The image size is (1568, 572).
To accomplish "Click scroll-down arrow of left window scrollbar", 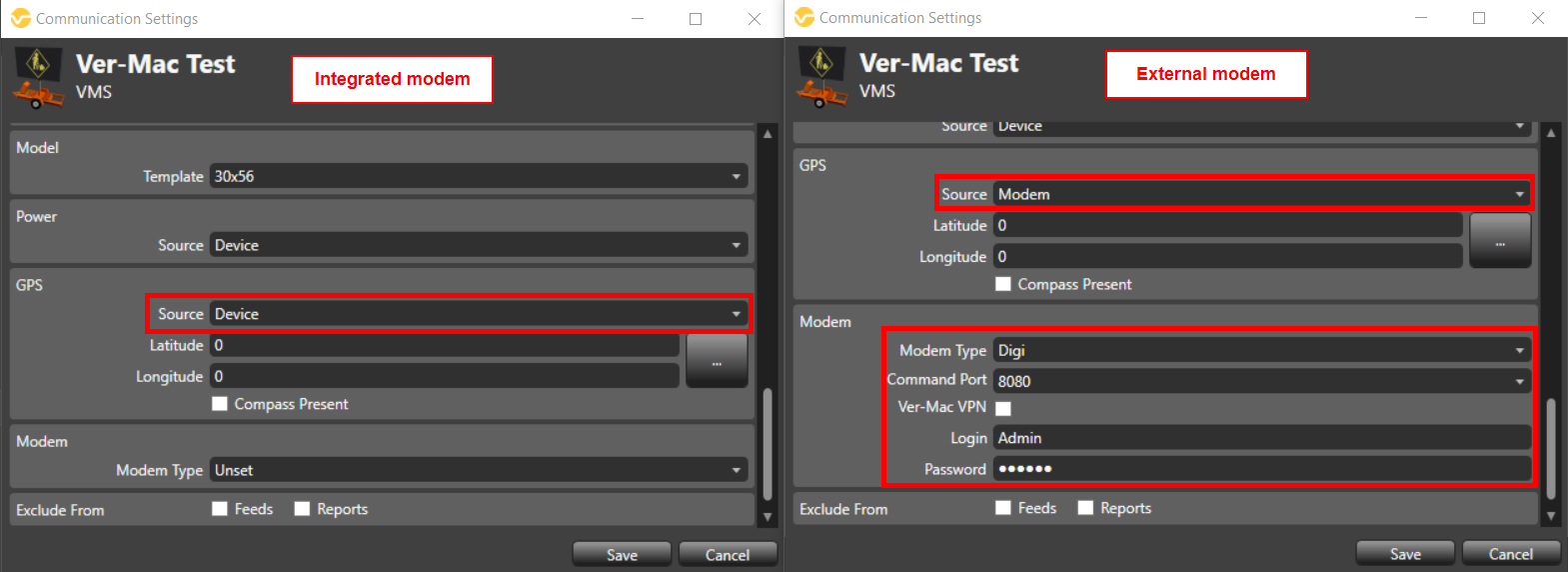I will pos(768,517).
